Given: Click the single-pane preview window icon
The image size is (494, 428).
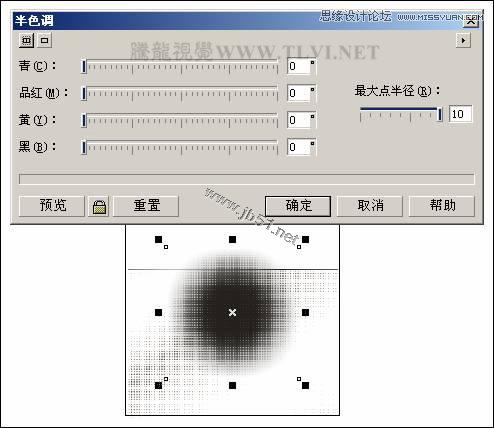Looking at the screenshot, I should (44, 41).
